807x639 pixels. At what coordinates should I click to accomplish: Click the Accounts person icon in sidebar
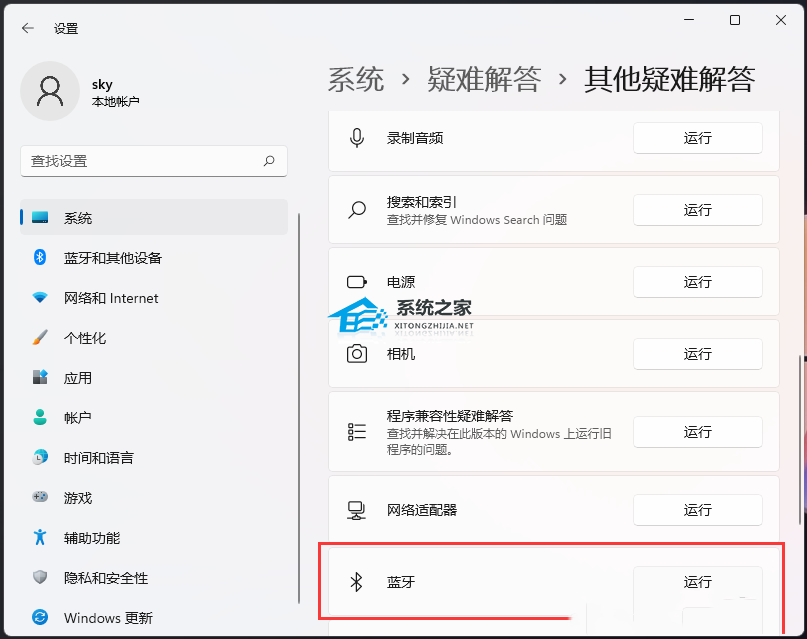click(40, 417)
